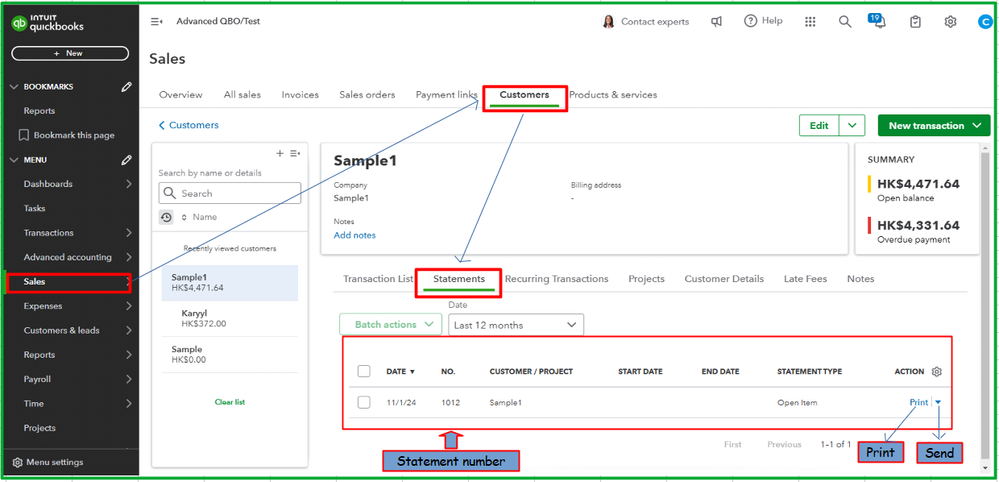Select customer Sample HK$0.00
Image resolution: width=999 pixels, height=482 pixels.
click(x=230, y=355)
